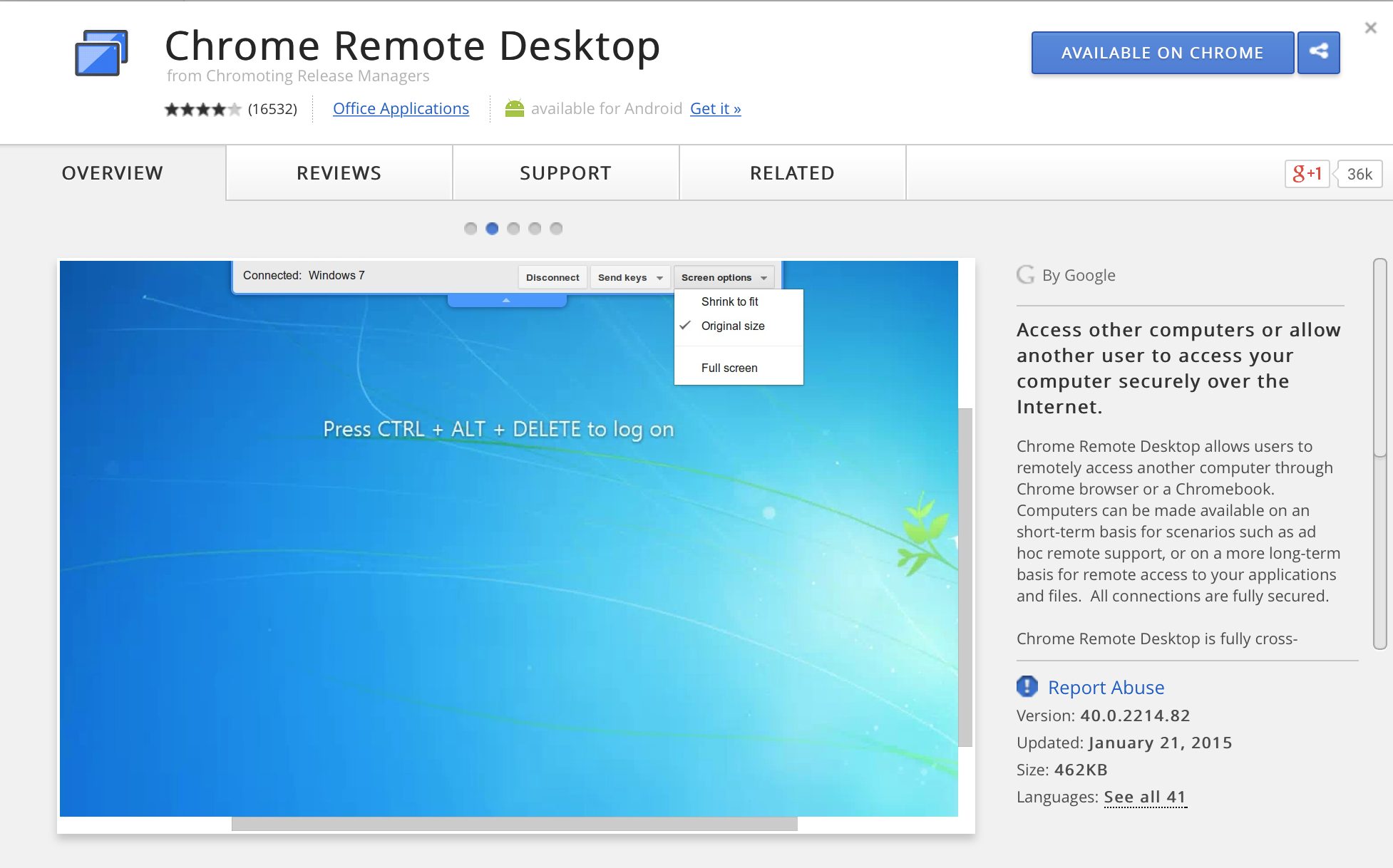Image resolution: width=1393 pixels, height=868 pixels.
Task: Click the (16532) ratings count
Action: click(272, 109)
